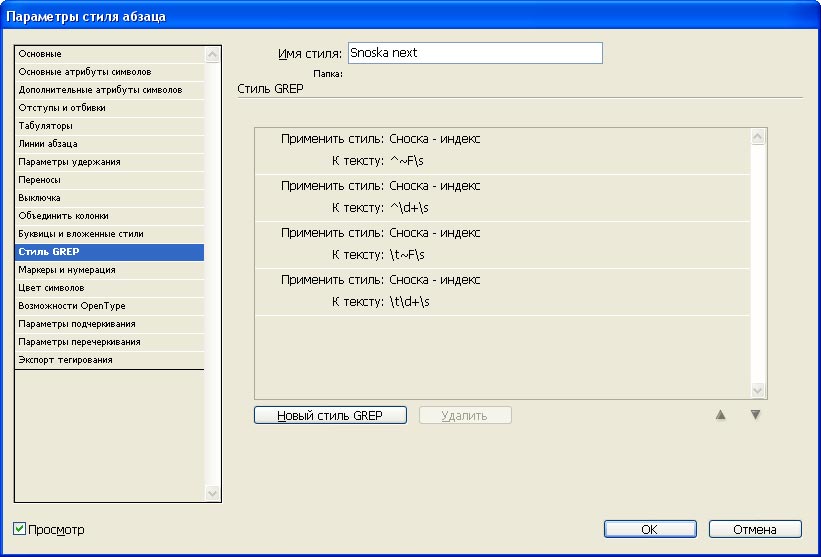Click category list scroll up arrow
Image resolution: width=821 pixels, height=557 pixels.
coord(213,54)
